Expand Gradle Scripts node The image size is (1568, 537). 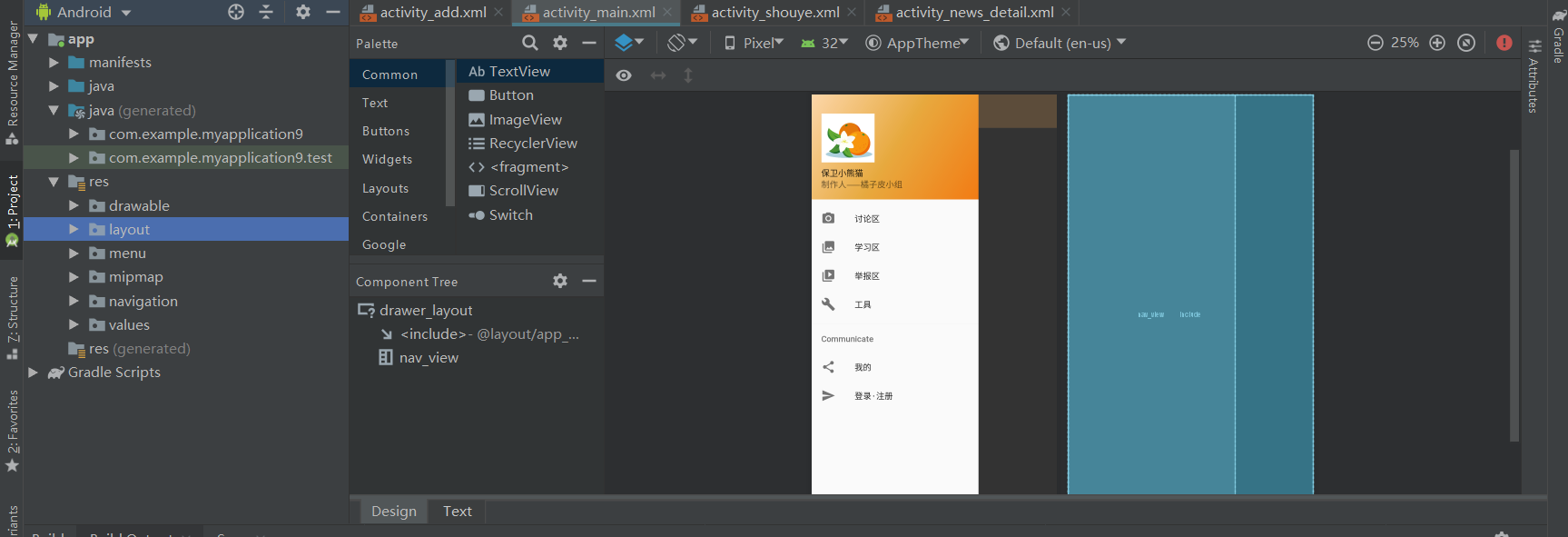coord(34,372)
